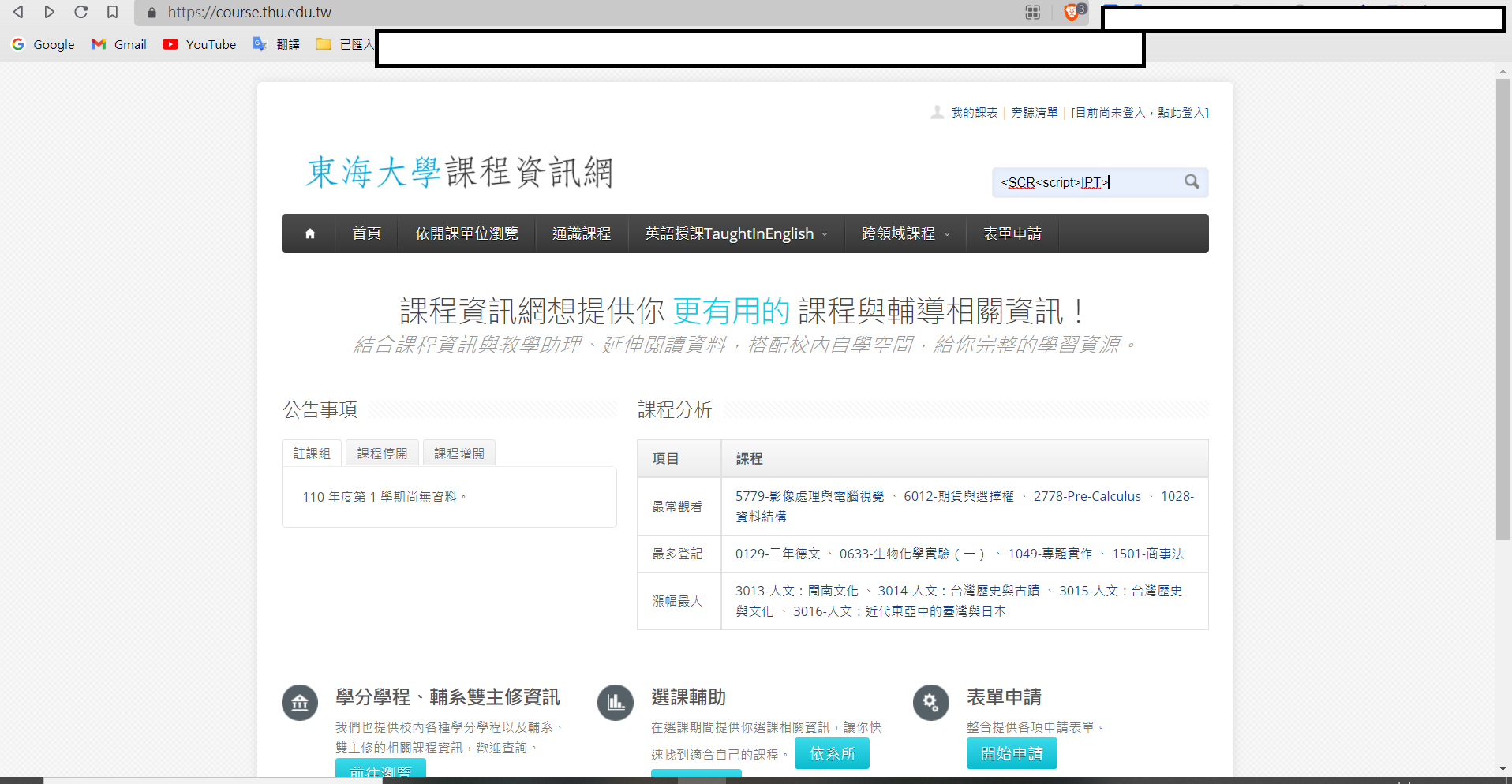Click the scrollbar down arrow
Viewport: 1512px width, 784px height.
click(x=1503, y=768)
